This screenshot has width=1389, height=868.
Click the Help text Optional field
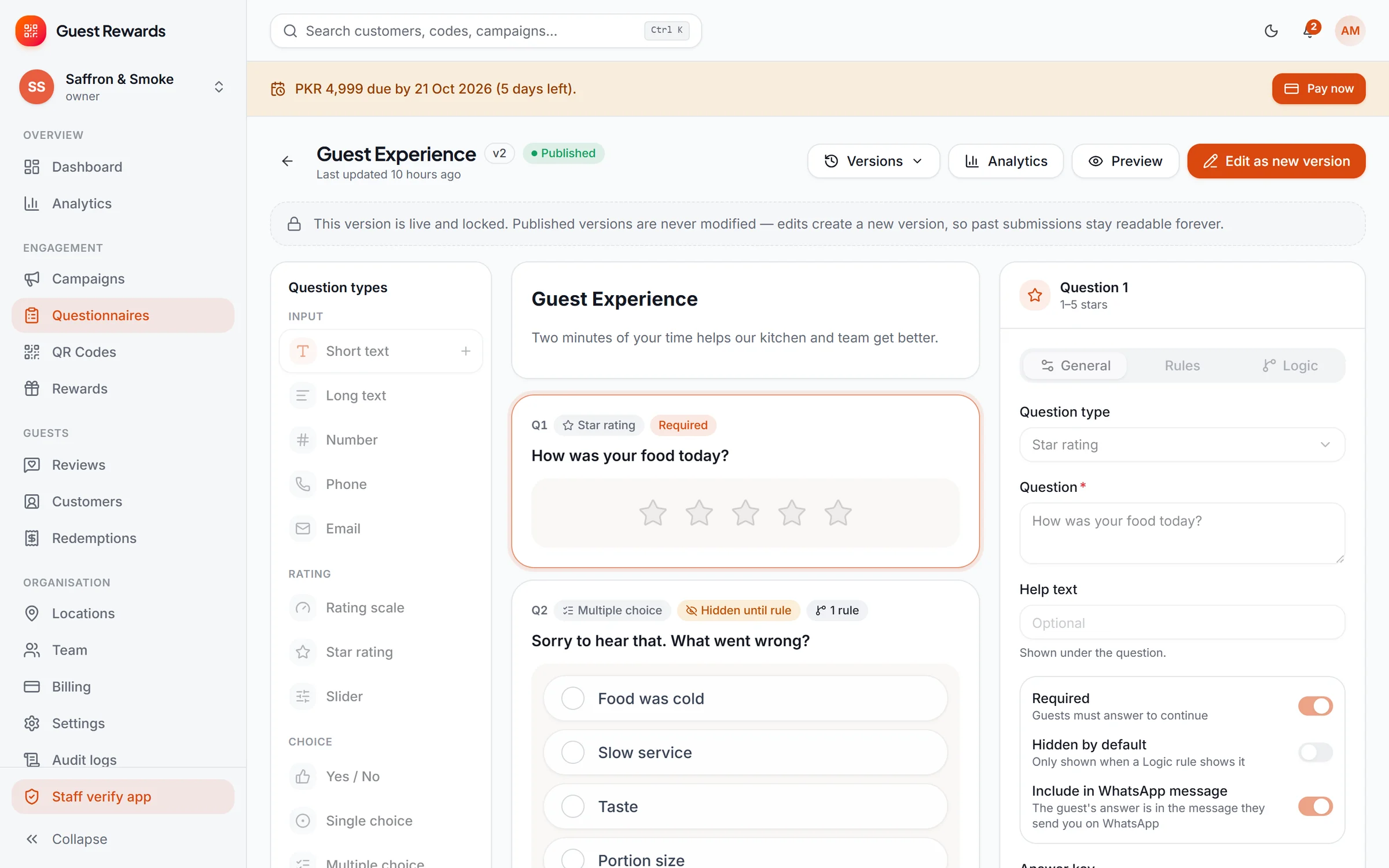[1182, 623]
